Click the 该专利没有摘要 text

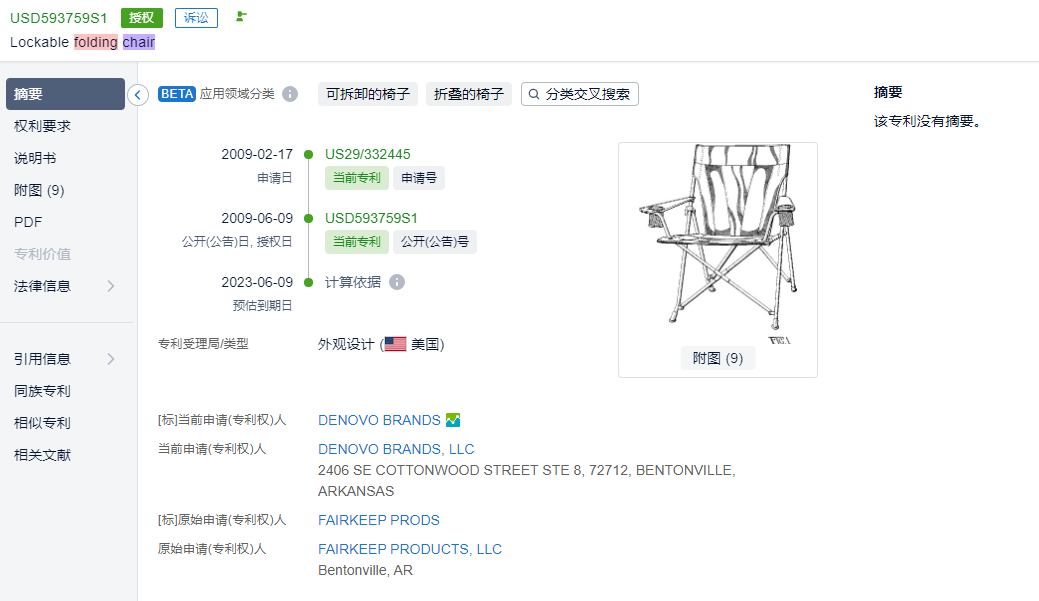point(927,121)
